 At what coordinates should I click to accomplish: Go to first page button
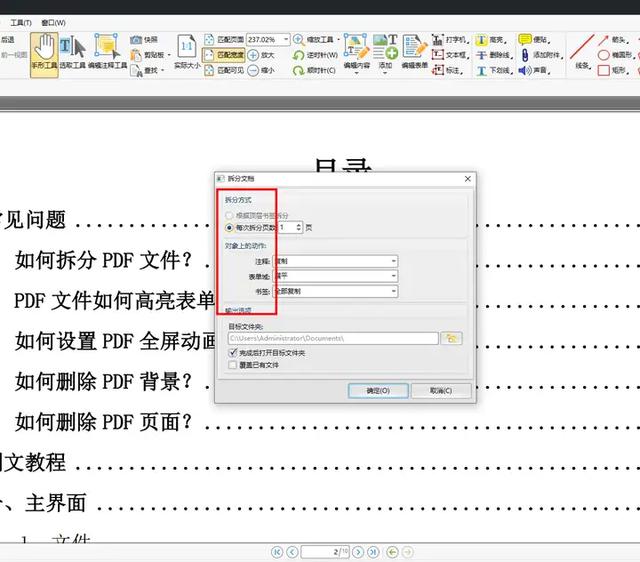277,552
